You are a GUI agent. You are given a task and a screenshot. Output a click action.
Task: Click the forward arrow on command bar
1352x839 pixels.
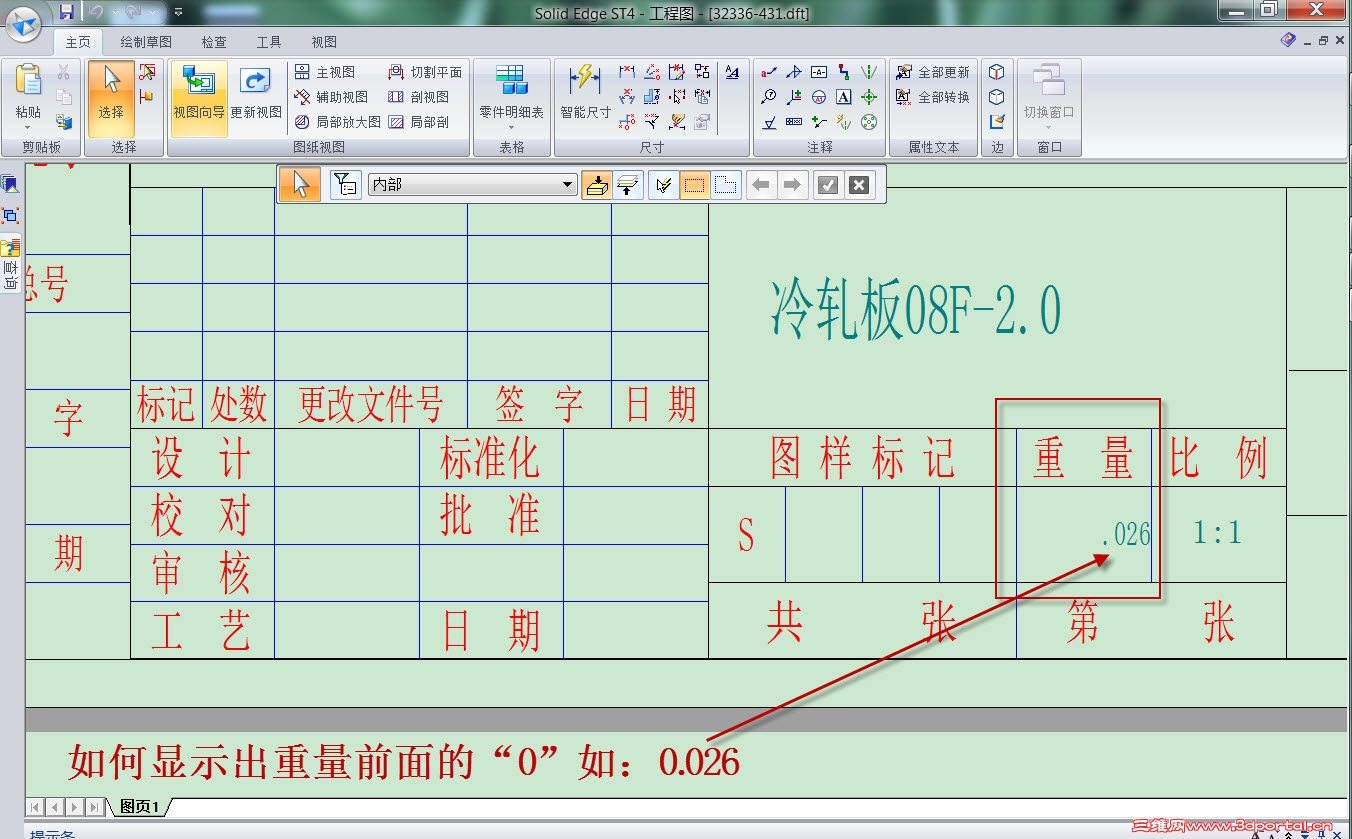point(792,185)
